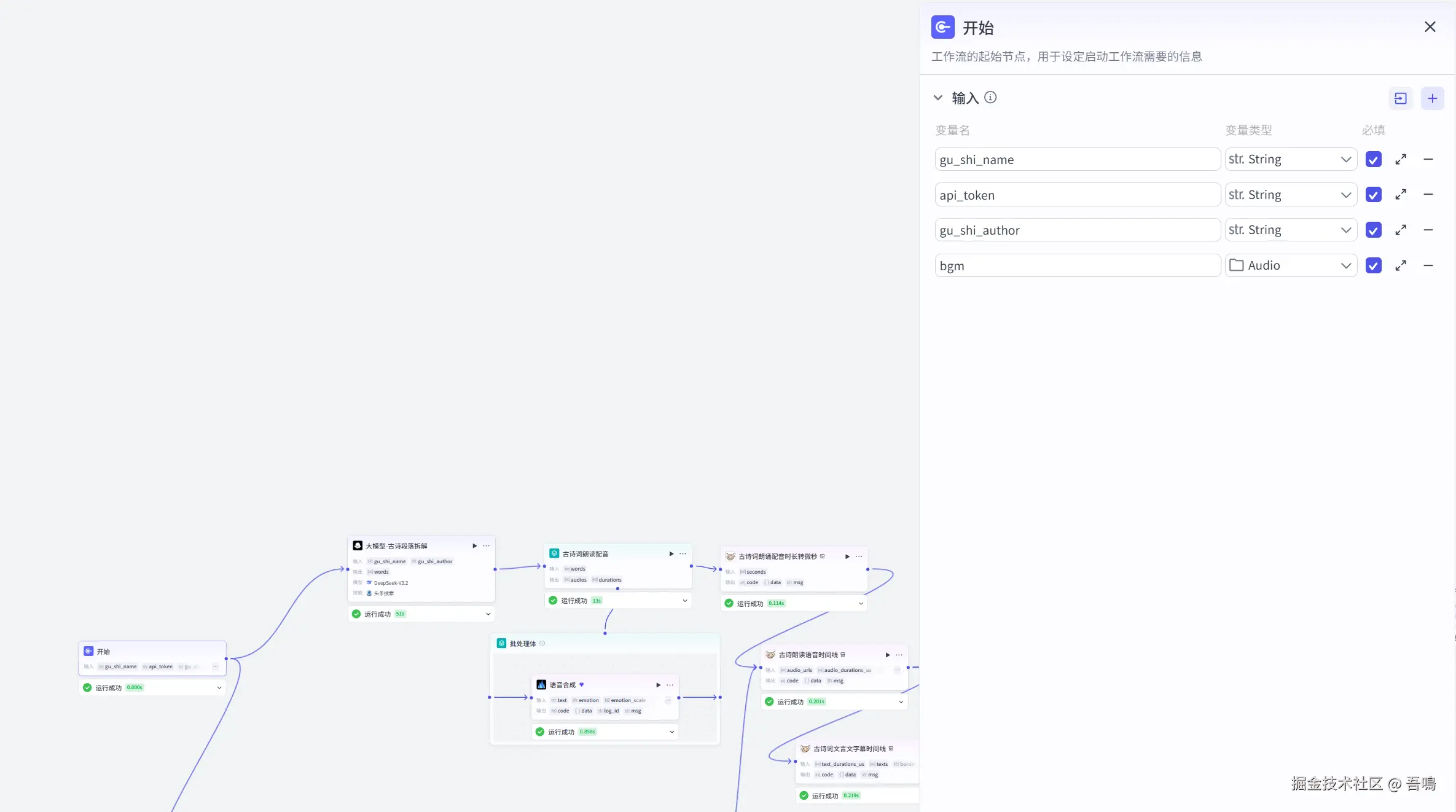Click play icon on 语音合成 node
This screenshot has height=812, width=1456.
click(x=658, y=684)
